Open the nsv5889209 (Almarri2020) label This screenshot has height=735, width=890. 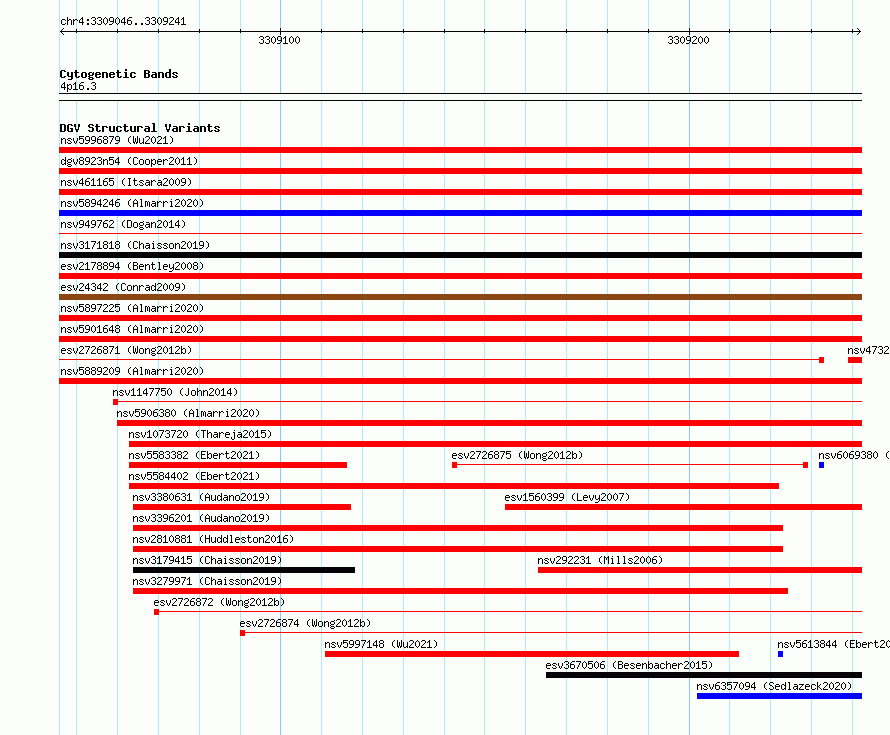click(132, 371)
